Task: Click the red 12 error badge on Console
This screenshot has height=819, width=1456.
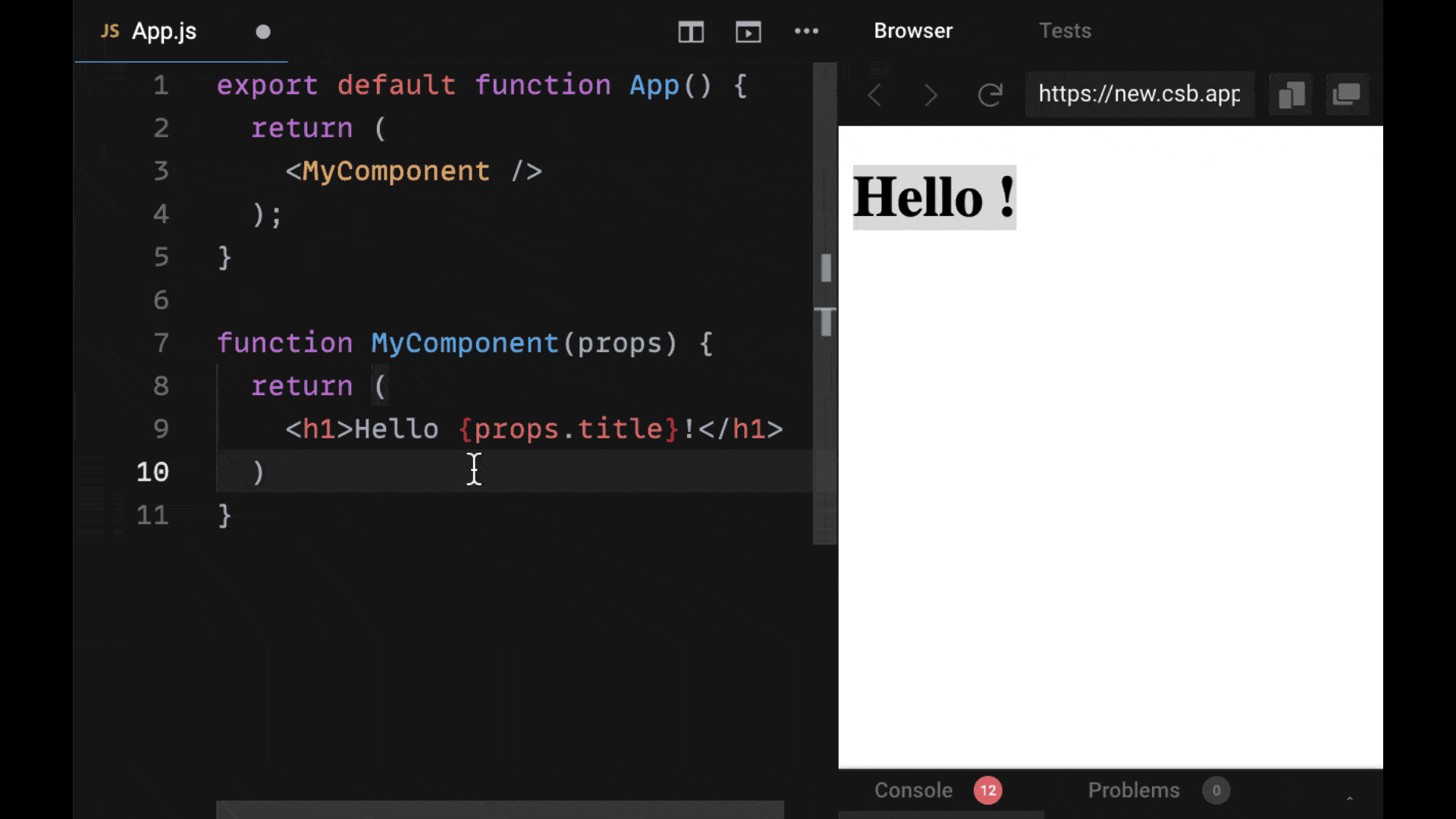Action: 988,790
